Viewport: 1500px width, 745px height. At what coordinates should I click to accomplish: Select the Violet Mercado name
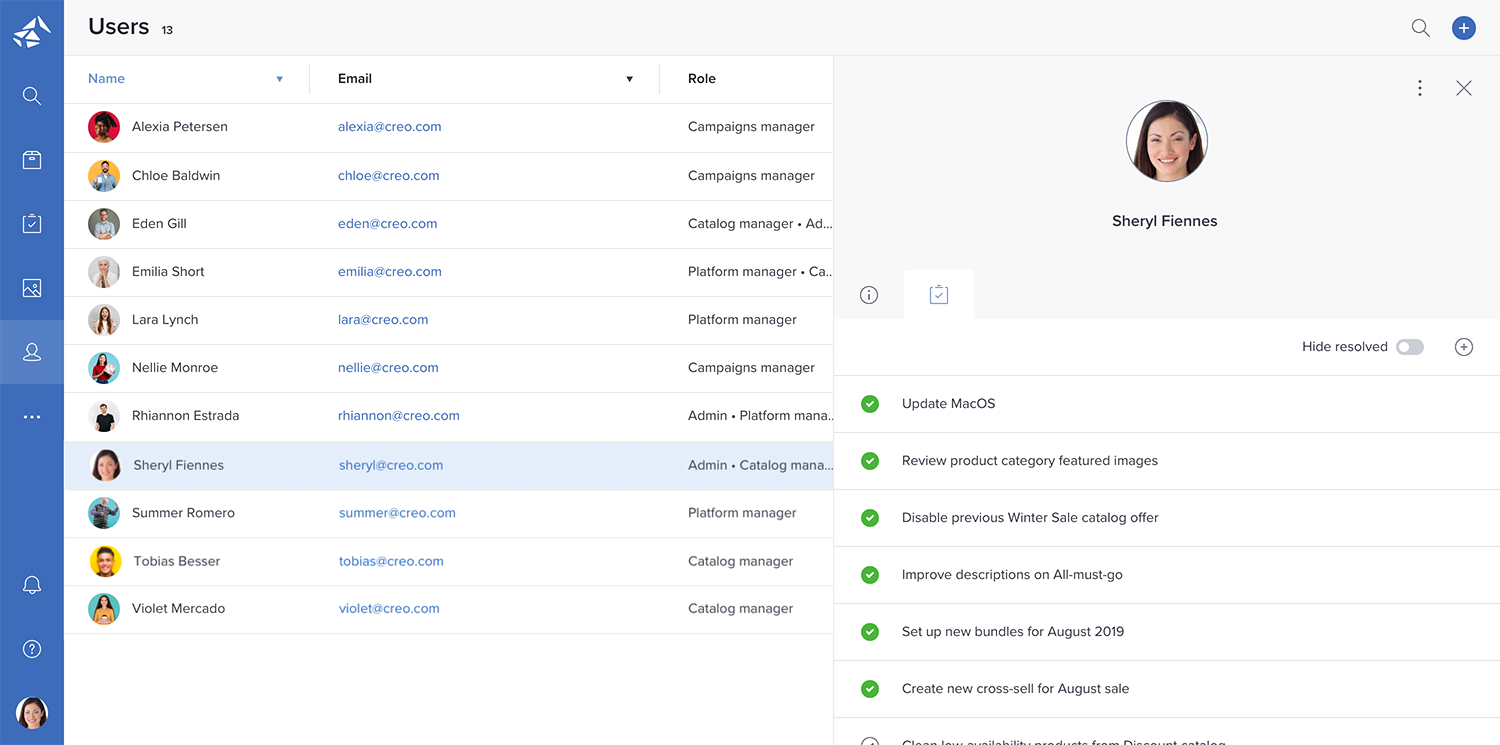(178, 609)
